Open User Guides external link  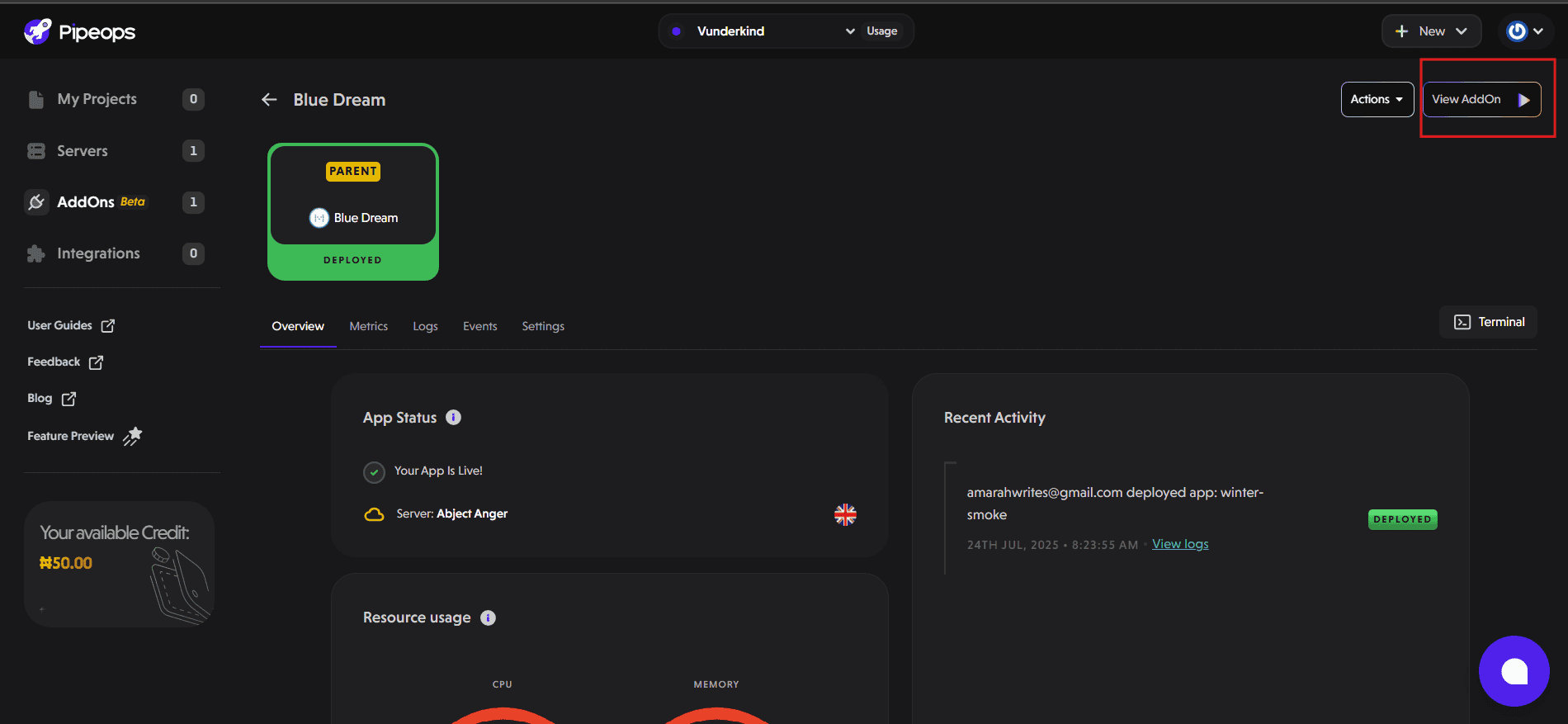pos(71,325)
